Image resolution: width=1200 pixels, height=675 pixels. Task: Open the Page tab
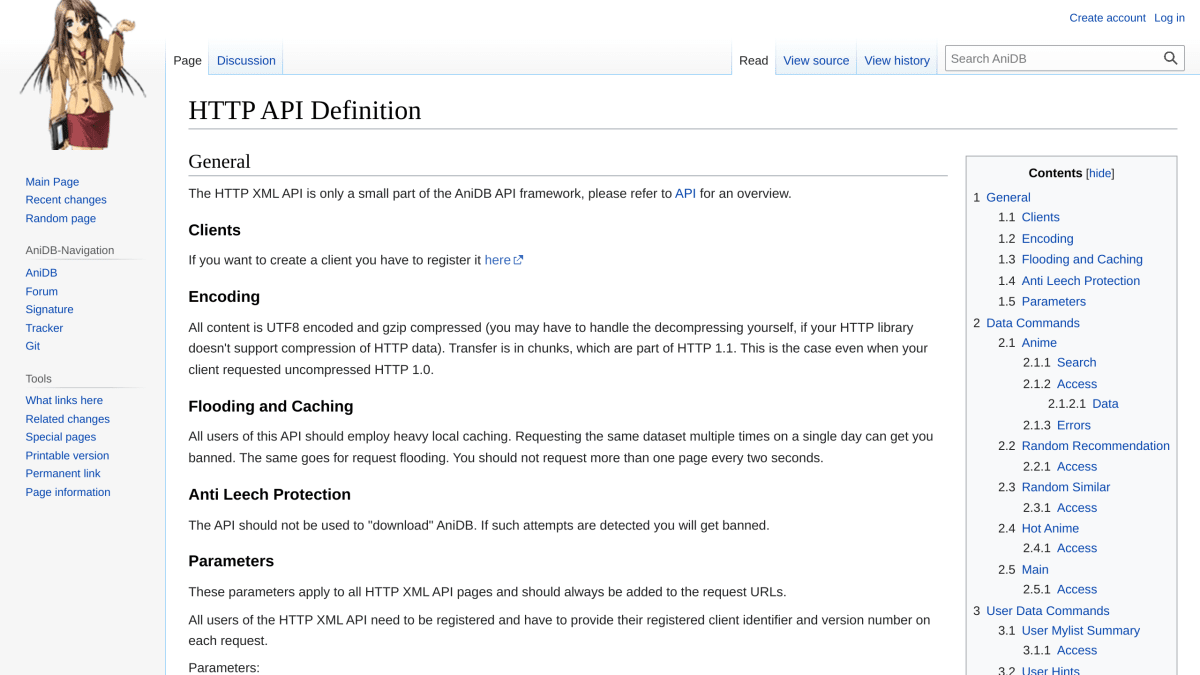(187, 60)
